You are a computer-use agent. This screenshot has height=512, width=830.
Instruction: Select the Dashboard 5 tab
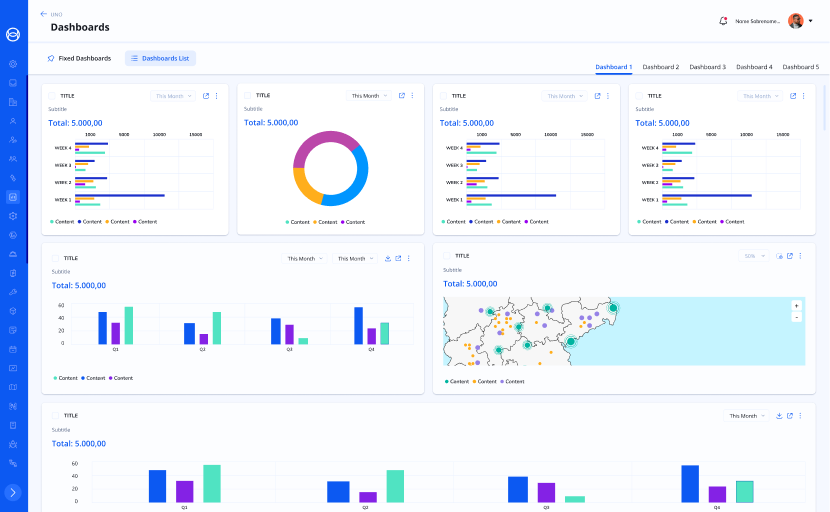point(800,67)
